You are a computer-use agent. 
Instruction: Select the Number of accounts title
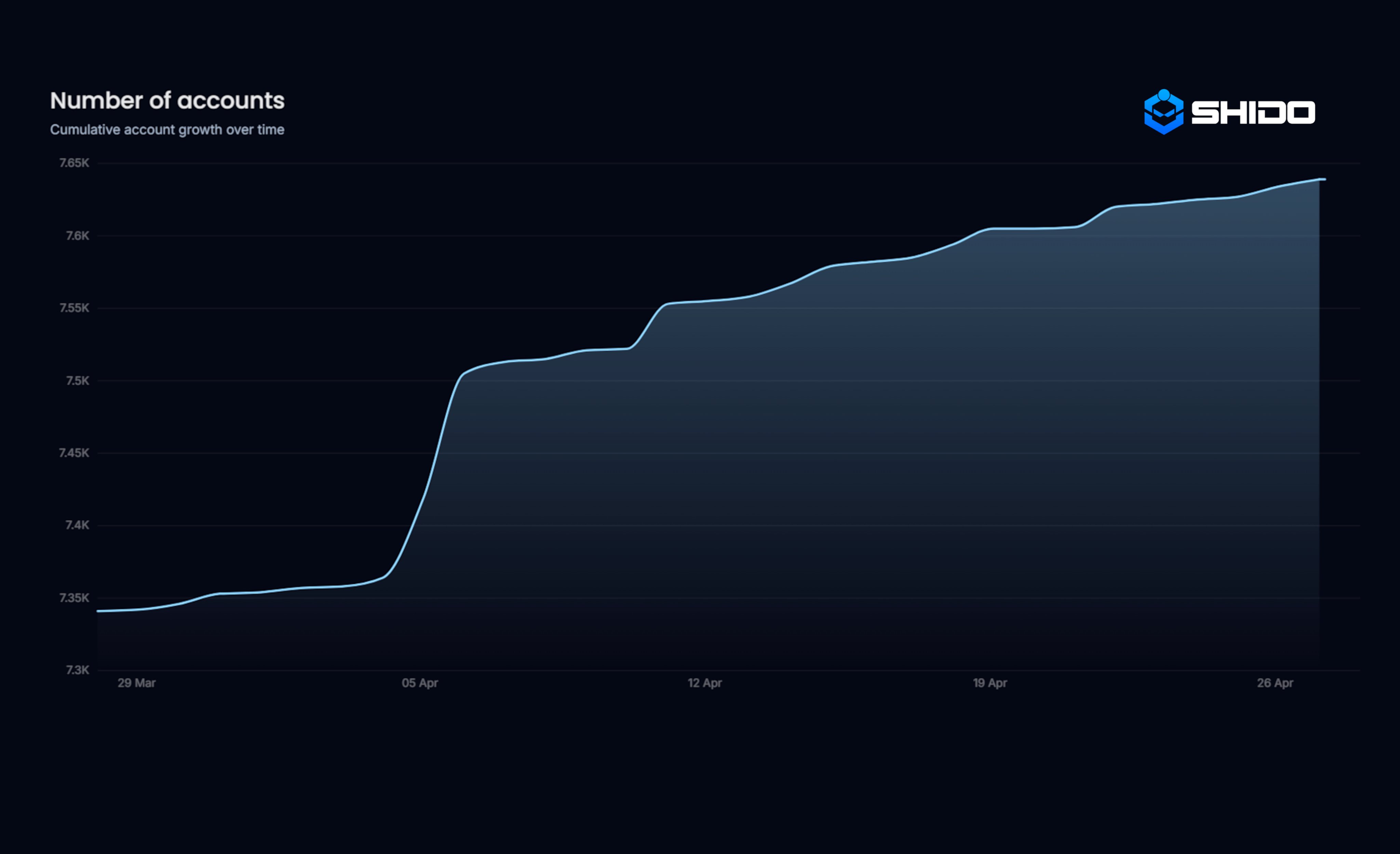point(167,100)
